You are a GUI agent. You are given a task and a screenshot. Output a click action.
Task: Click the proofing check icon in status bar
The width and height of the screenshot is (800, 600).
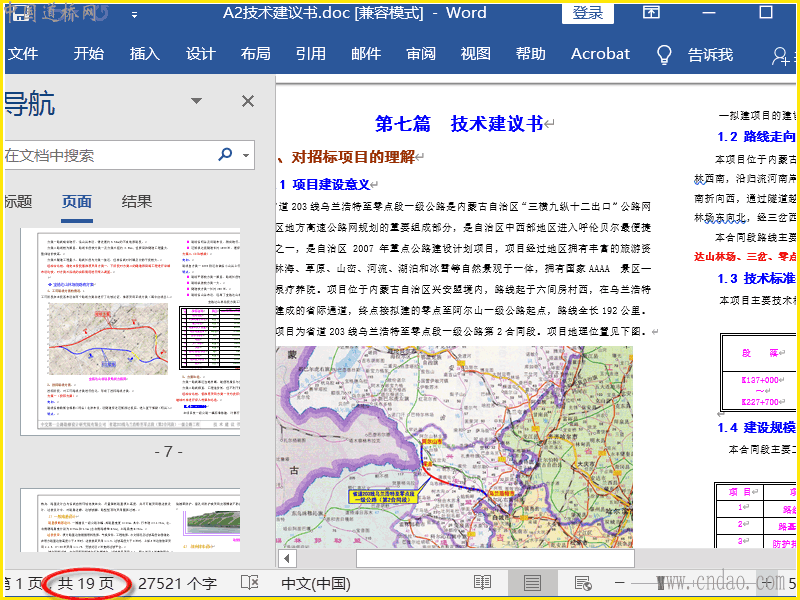250,583
